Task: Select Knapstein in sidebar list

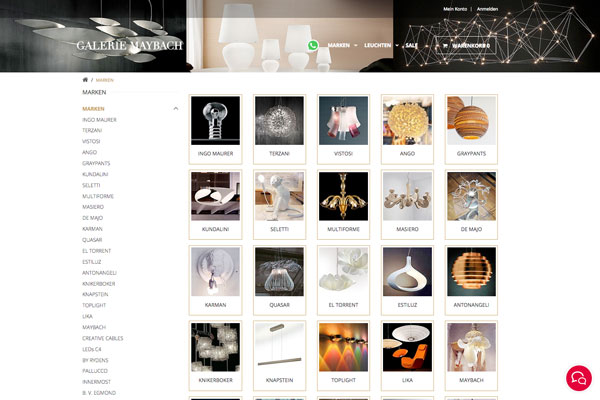Action: [x=95, y=294]
